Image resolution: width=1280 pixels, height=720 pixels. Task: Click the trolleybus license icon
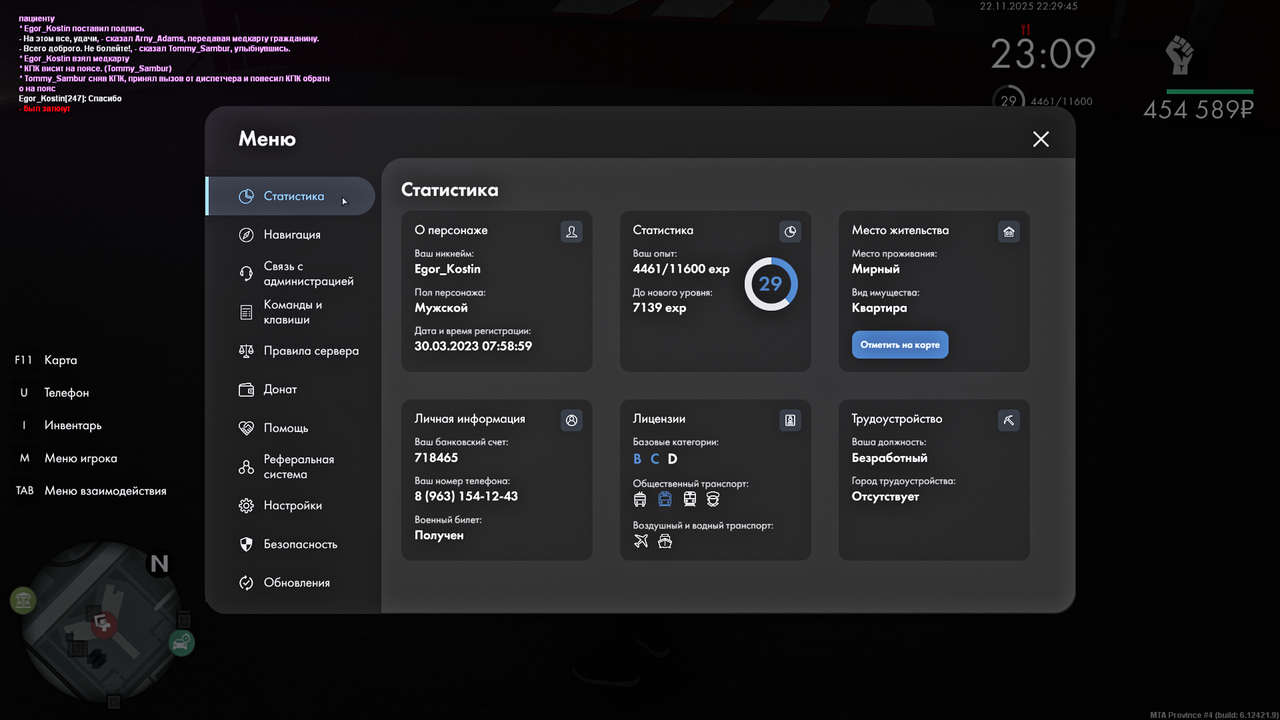point(641,499)
